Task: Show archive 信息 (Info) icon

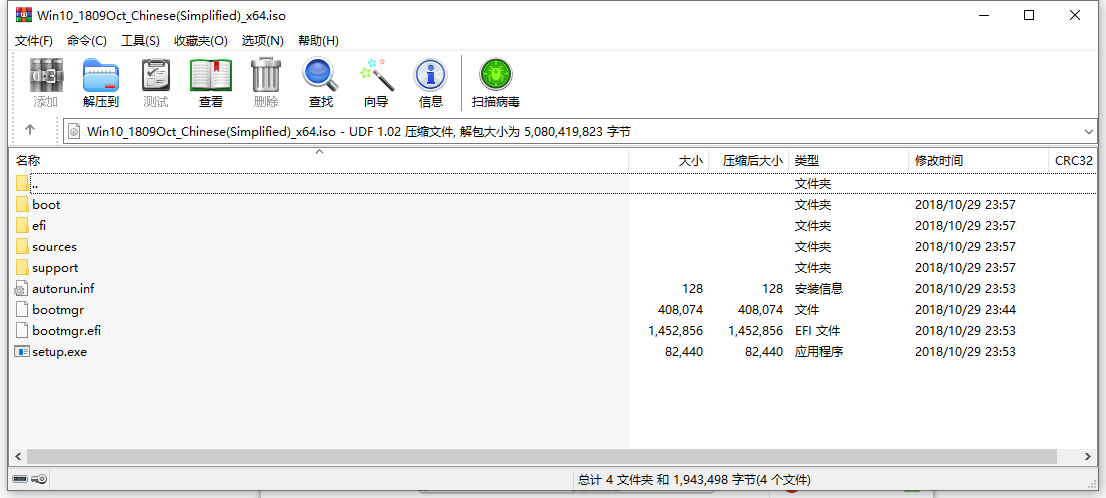Action: pyautogui.click(x=430, y=82)
